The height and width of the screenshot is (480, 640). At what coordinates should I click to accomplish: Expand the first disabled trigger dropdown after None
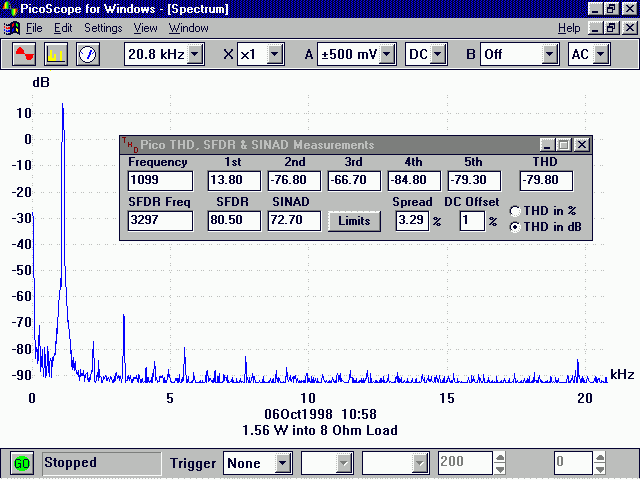click(344, 463)
